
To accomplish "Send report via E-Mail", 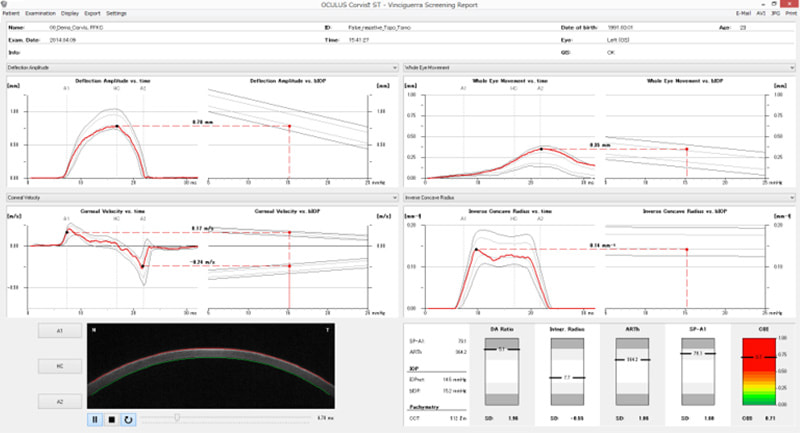I will tap(743, 13).
